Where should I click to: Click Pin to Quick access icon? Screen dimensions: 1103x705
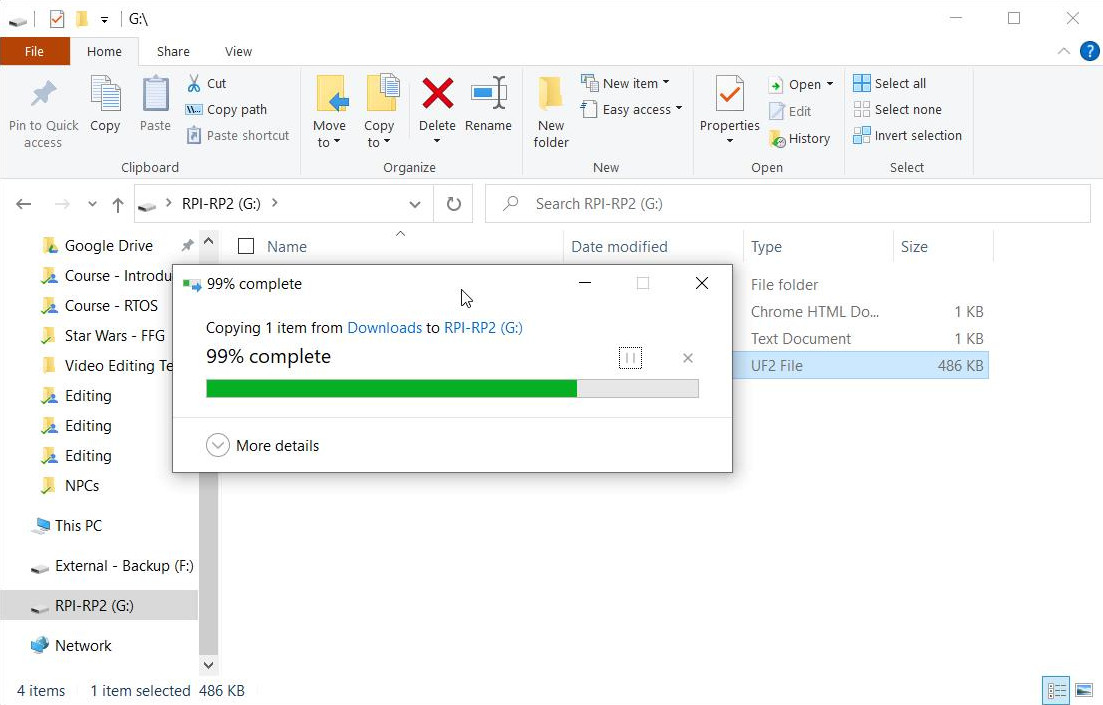coord(43,95)
